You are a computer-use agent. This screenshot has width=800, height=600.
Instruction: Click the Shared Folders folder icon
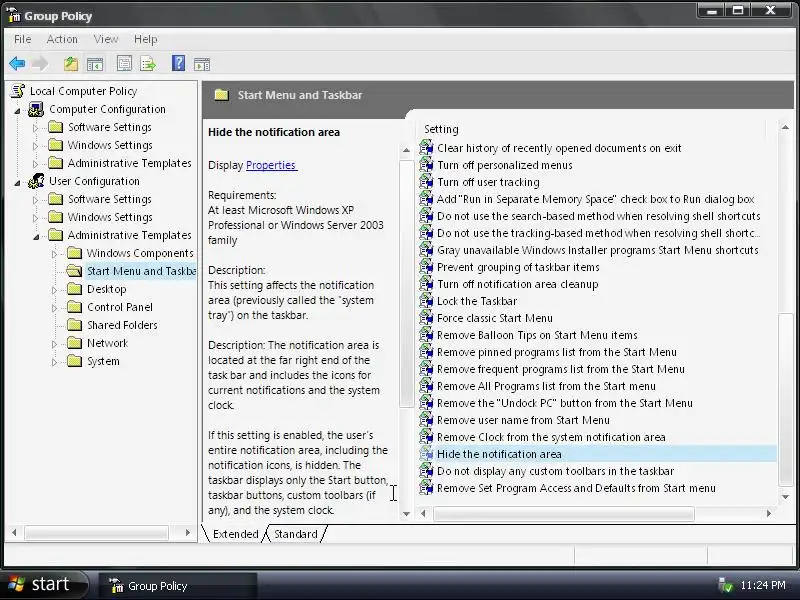pyautogui.click(x=74, y=325)
